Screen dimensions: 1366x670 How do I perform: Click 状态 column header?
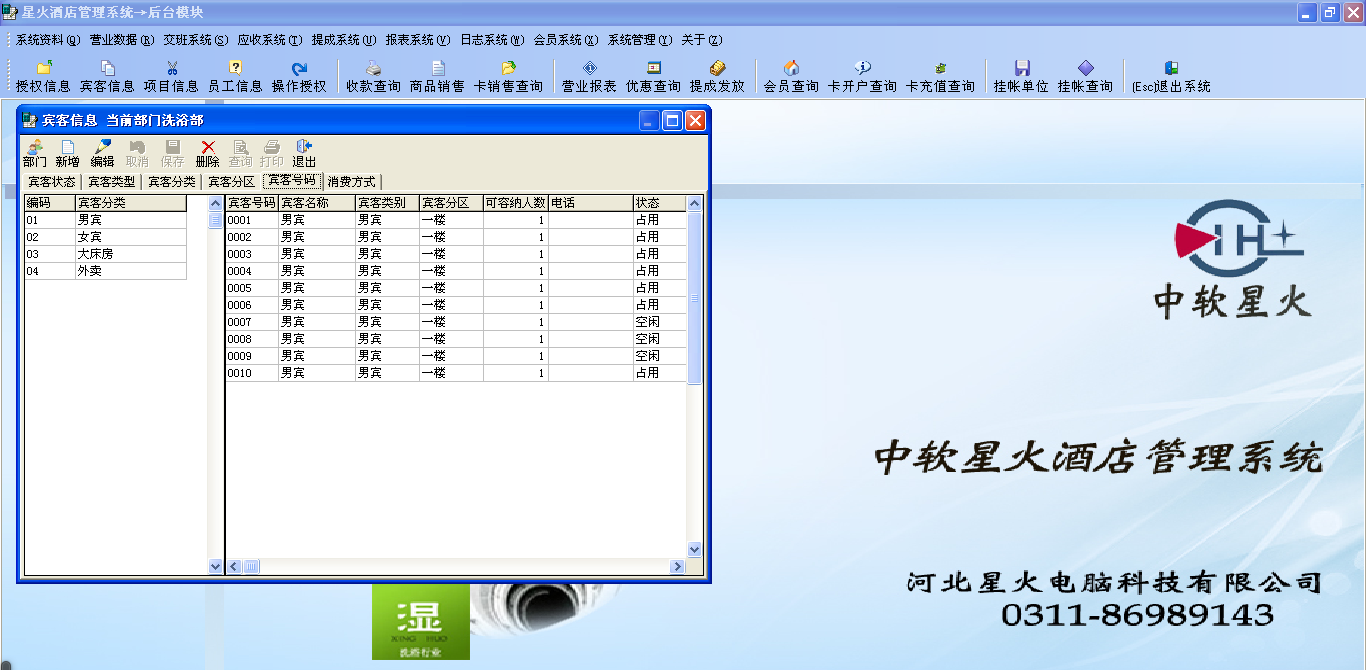tap(660, 203)
